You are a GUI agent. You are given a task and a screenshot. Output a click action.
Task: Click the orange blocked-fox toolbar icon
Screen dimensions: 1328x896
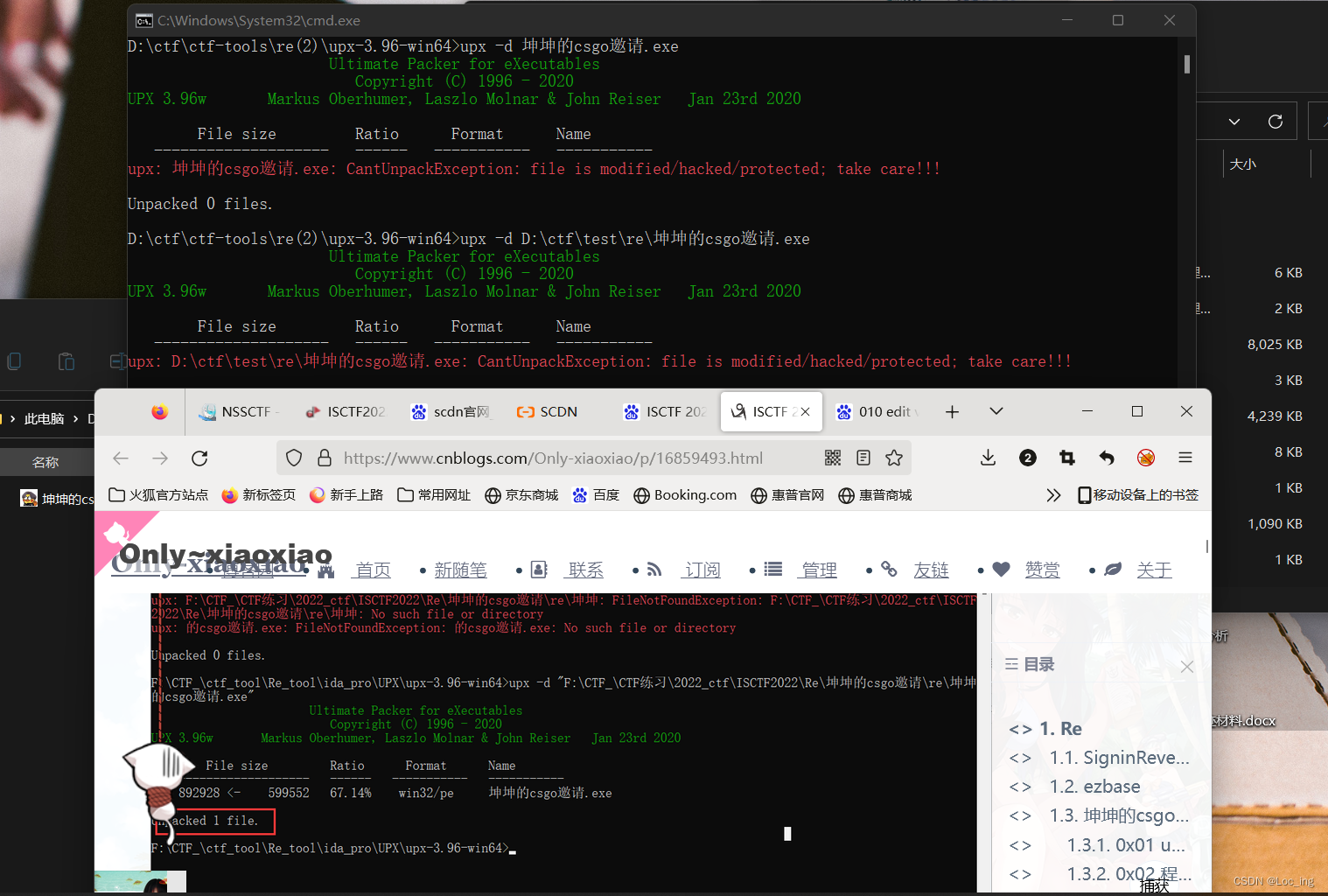click(x=1145, y=457)
